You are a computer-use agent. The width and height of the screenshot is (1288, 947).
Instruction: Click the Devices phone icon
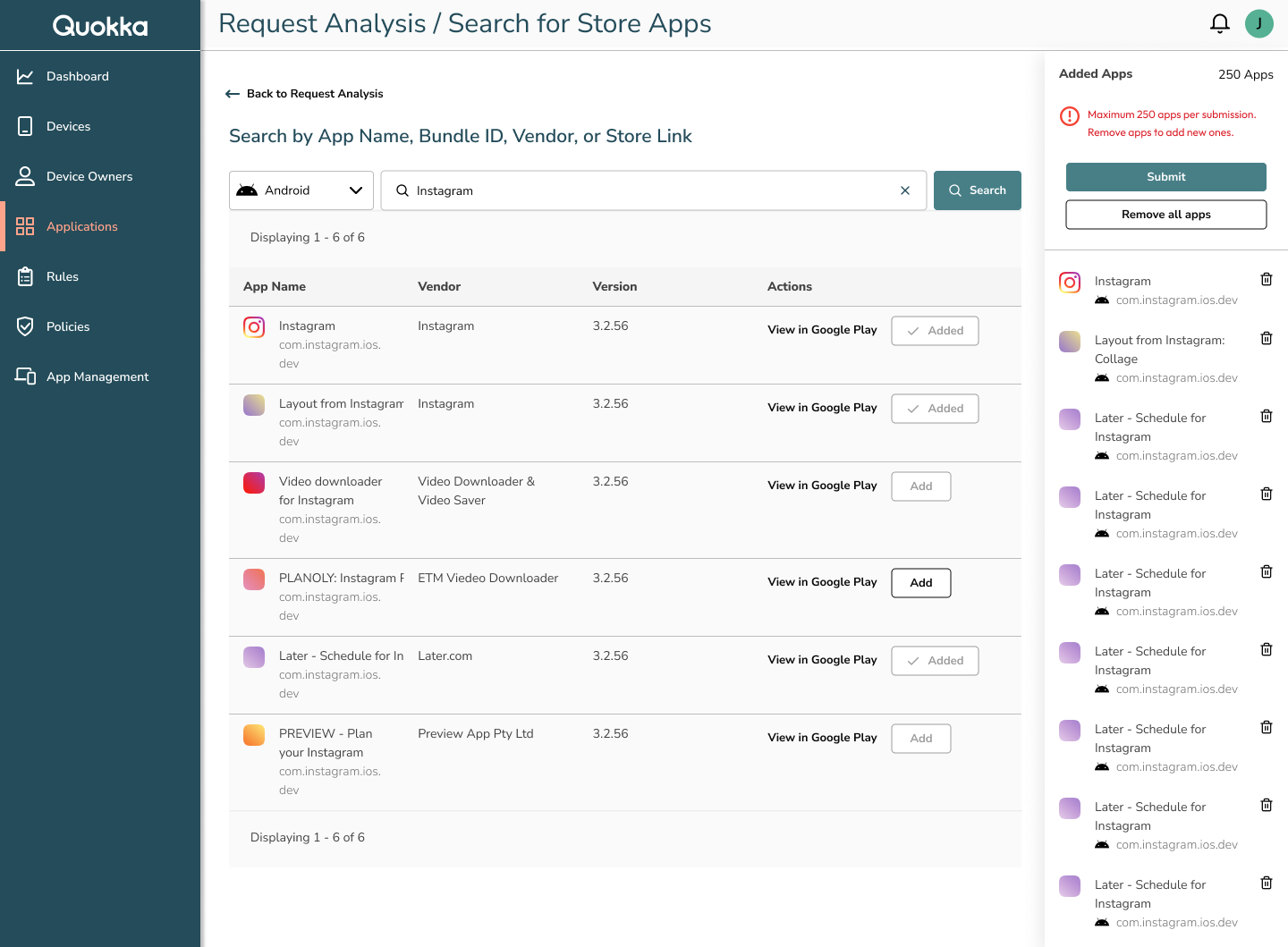tap(25, 126)
